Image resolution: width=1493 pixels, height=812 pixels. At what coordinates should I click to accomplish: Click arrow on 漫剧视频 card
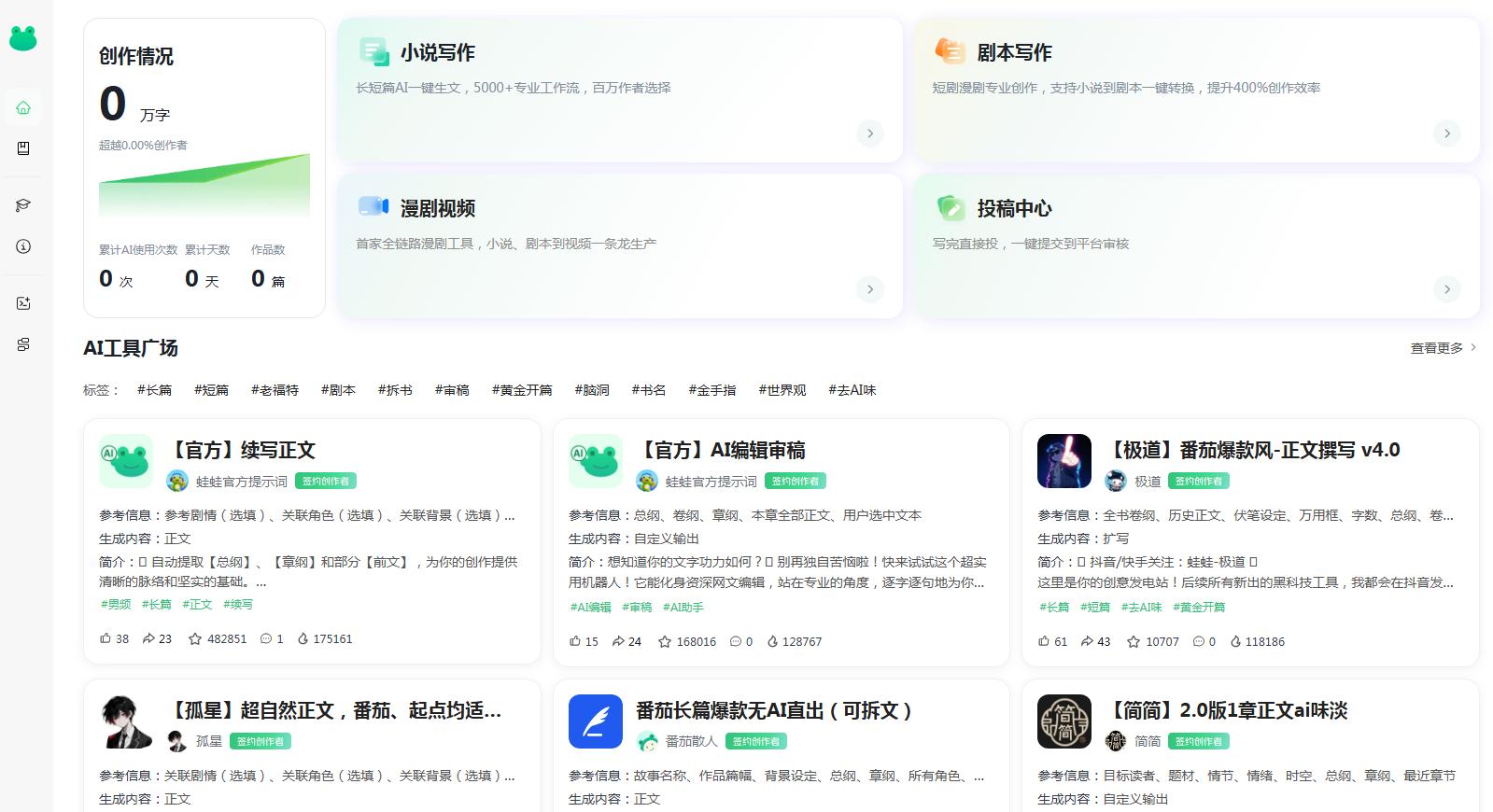point(870,289)
